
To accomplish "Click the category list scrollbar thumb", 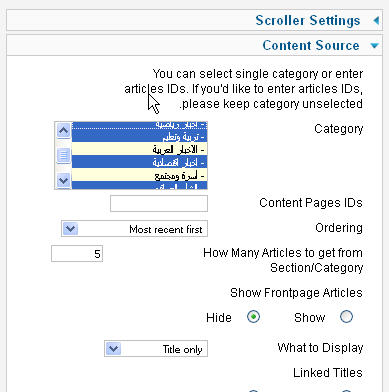I will (x=63, y=155).
